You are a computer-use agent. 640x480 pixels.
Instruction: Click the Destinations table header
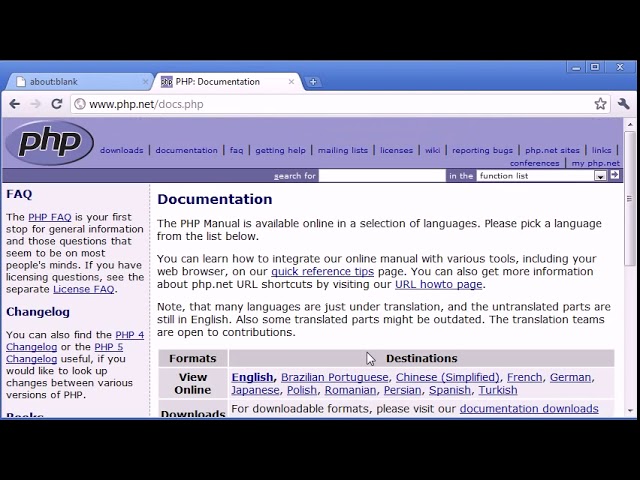tap(421, 358)
